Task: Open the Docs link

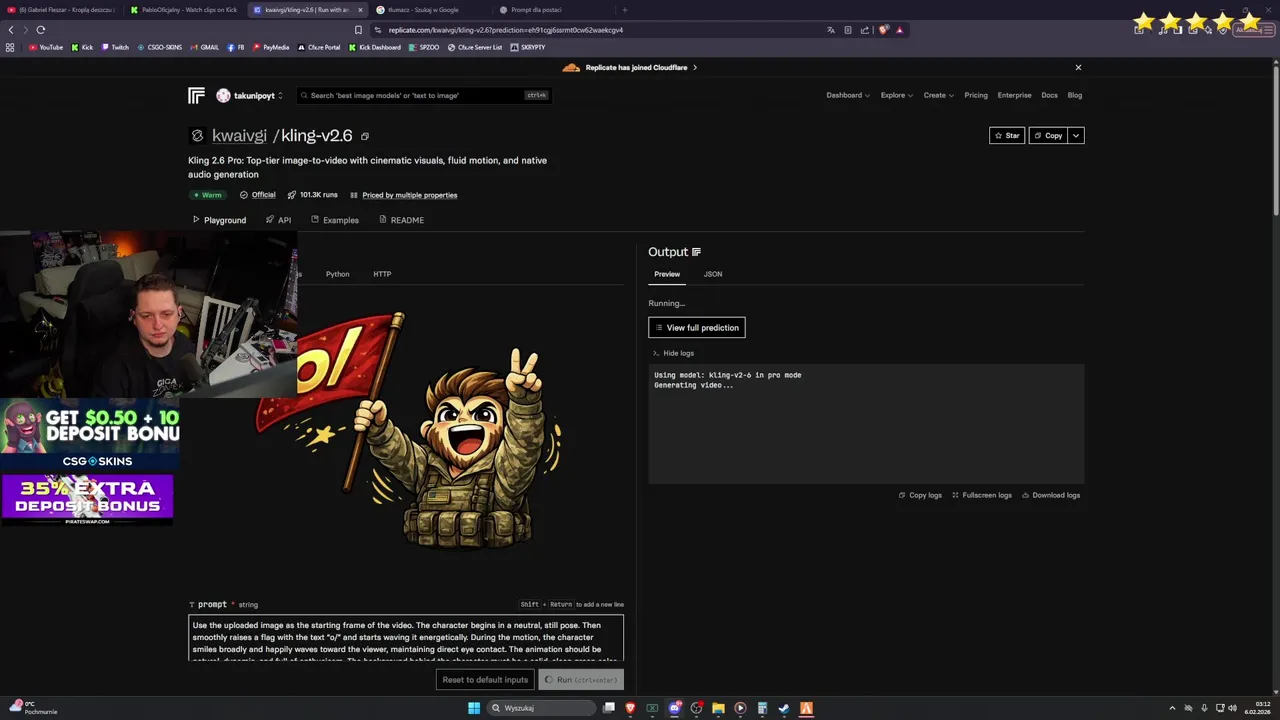Action: click(1049, 95)
